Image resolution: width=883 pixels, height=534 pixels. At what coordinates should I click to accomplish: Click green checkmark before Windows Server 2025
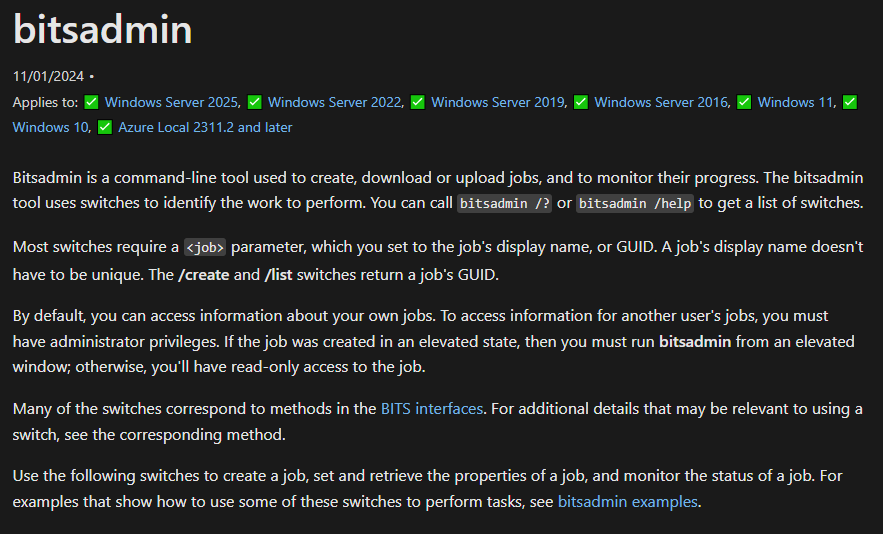point(91,102)
